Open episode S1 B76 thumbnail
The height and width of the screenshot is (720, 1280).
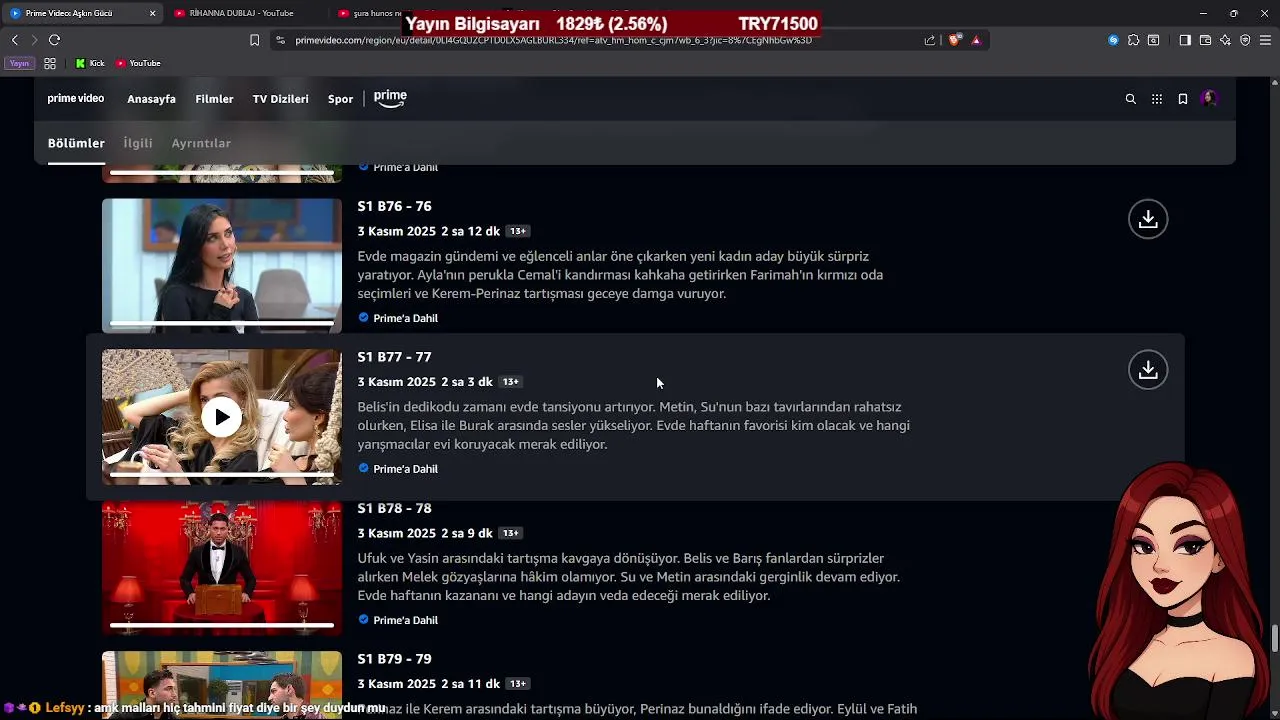pos(221,266)
